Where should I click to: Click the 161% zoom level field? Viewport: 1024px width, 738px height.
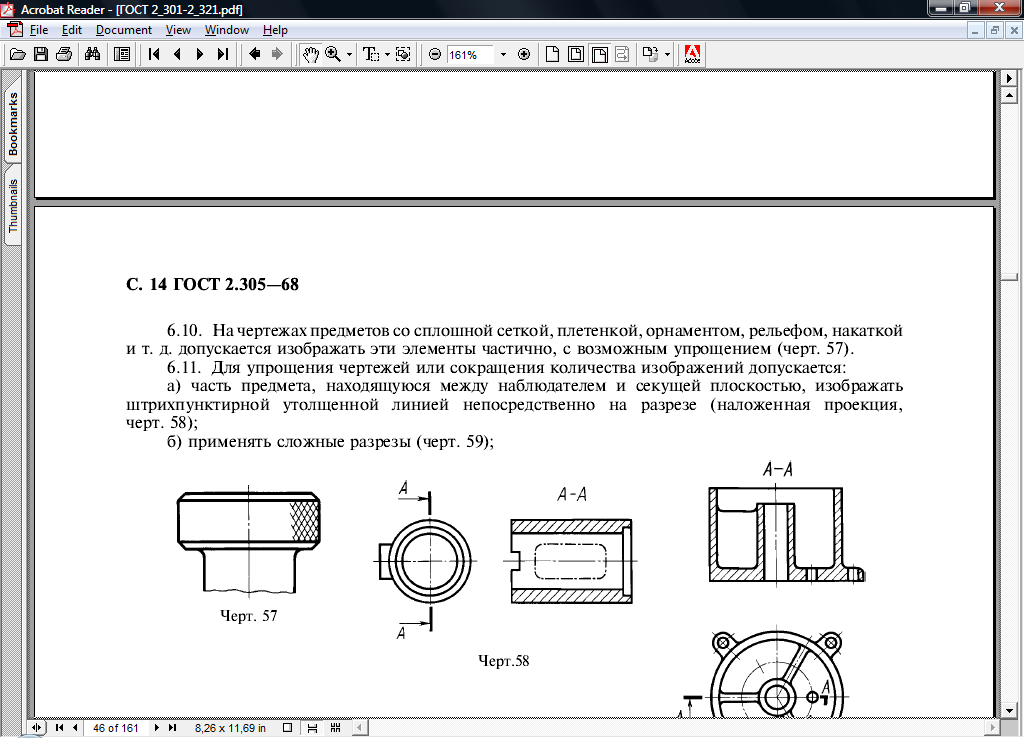(x=470, y=55)
